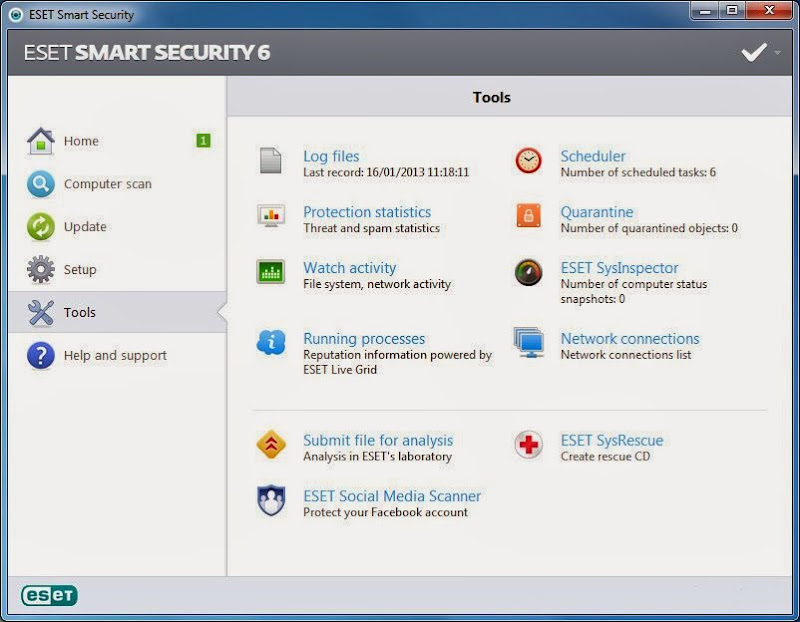Click the protection status checkmark icon
The width and height of the screenshot is (800, 622).
tap(754, 52)
